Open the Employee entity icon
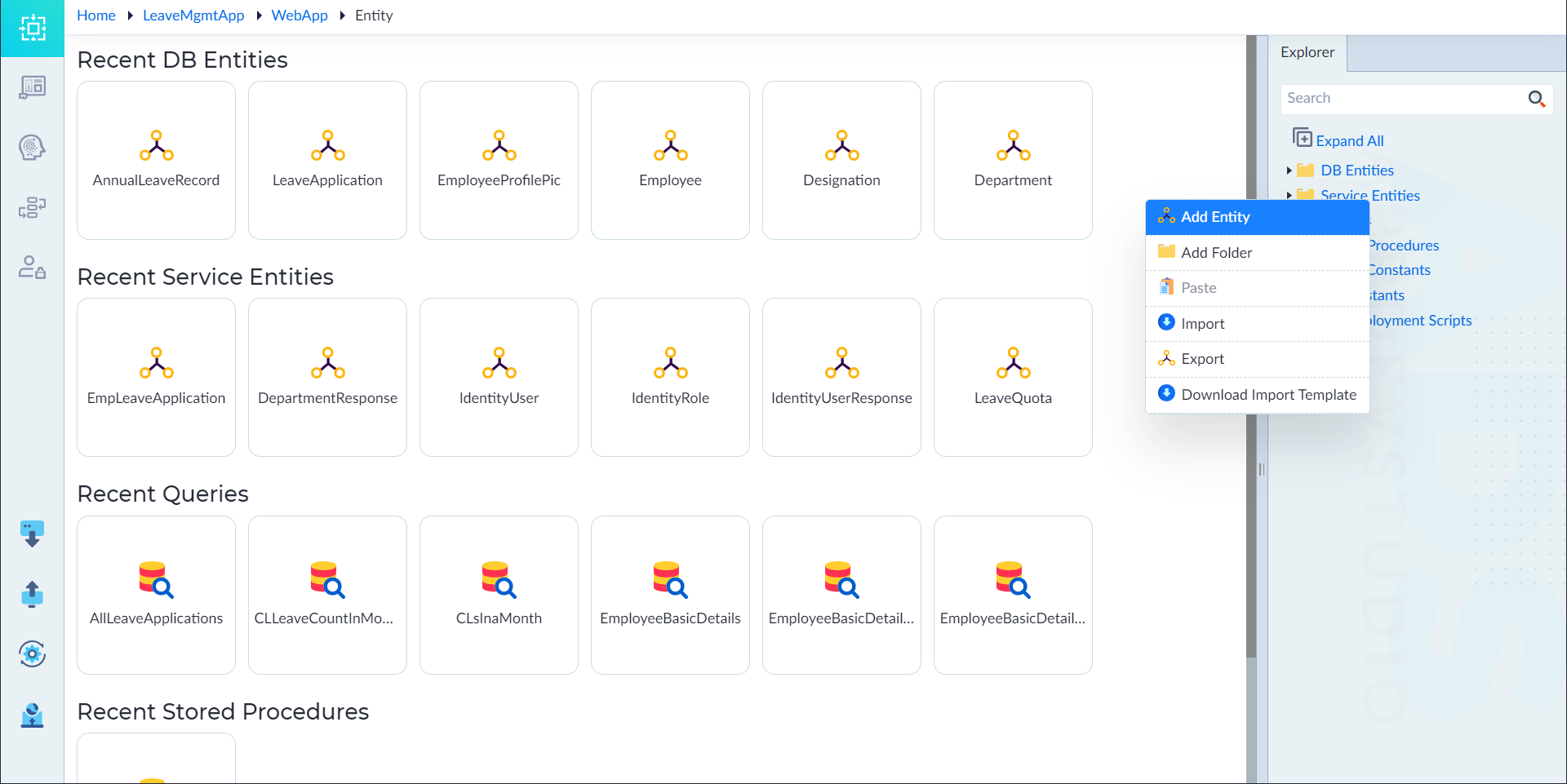This screenshot has height=784, width=1567. coord(670,145)
